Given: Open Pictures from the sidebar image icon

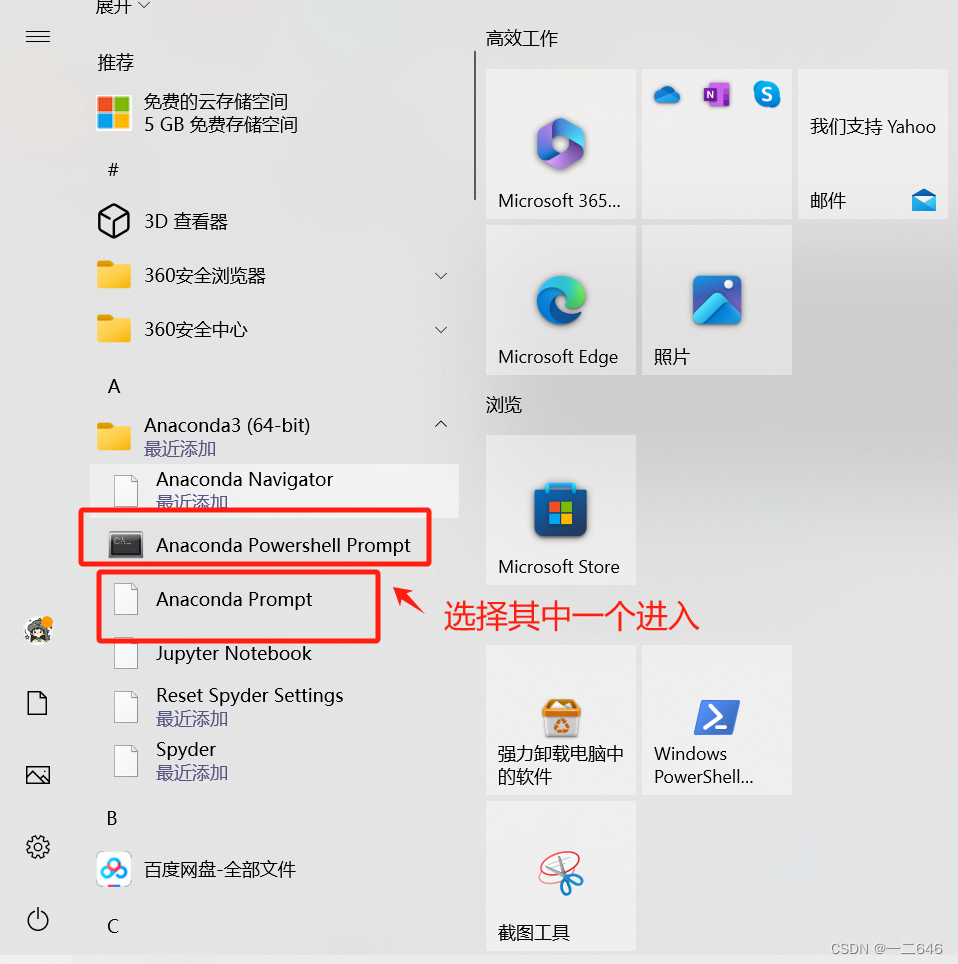Looking at the screenshot, I should coord(38,775).
